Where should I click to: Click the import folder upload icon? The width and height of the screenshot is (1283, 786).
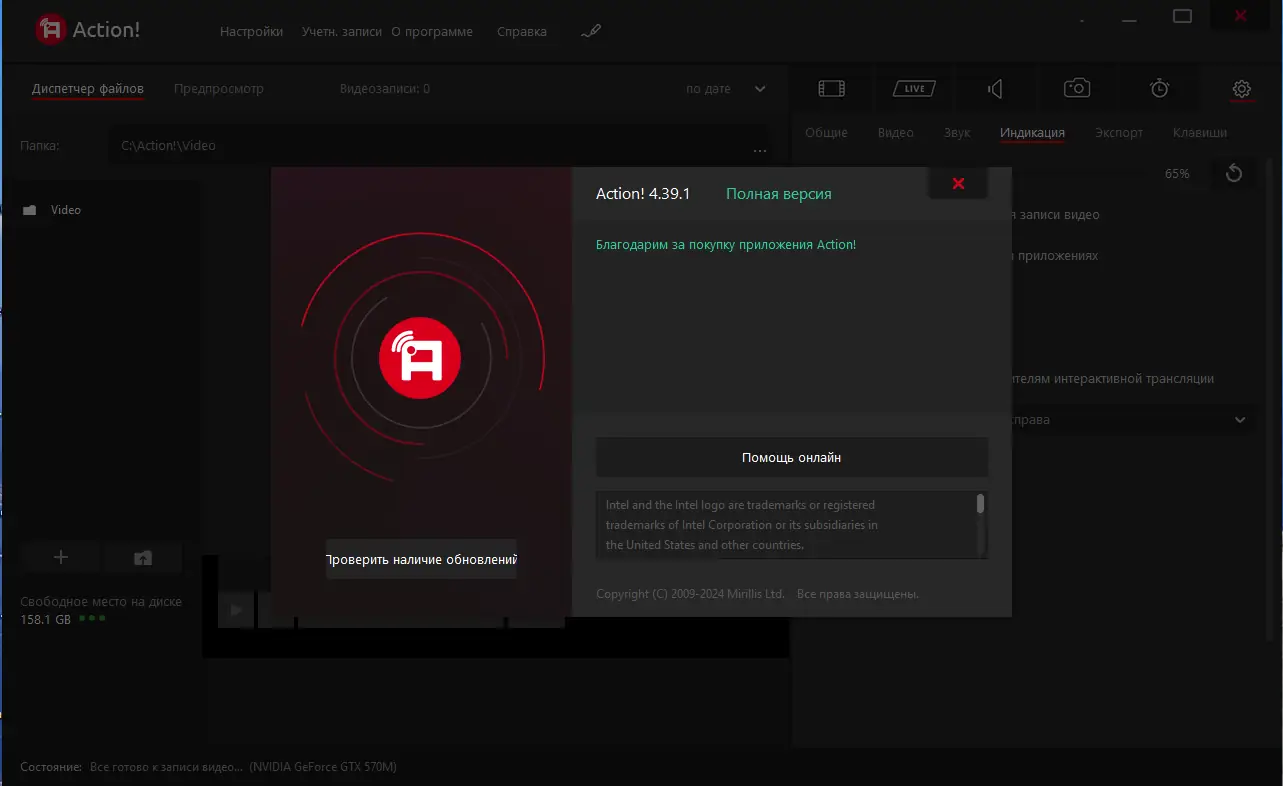143,557
